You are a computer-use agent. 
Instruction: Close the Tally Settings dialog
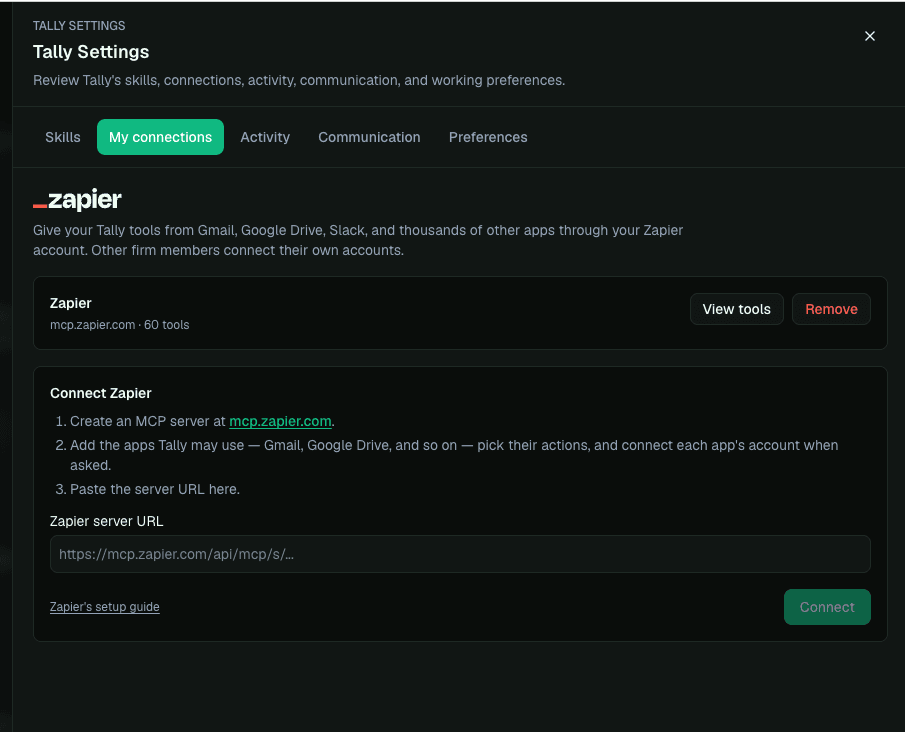point(869,36)
